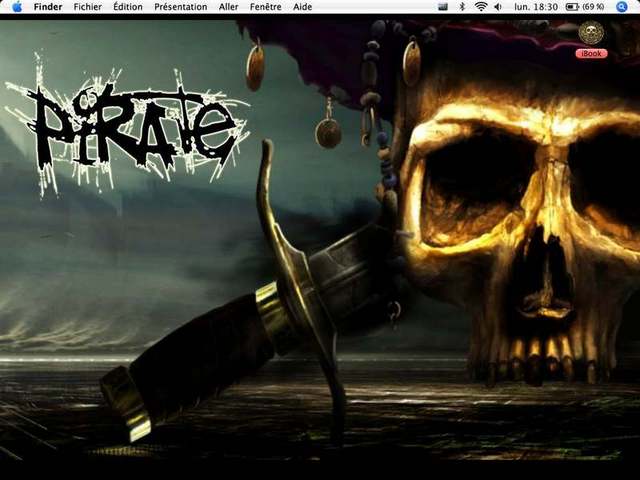The height and width of the screenshot is (480, 640).
Task: Open the Présentation menu
Action: [x=181, y=7]
